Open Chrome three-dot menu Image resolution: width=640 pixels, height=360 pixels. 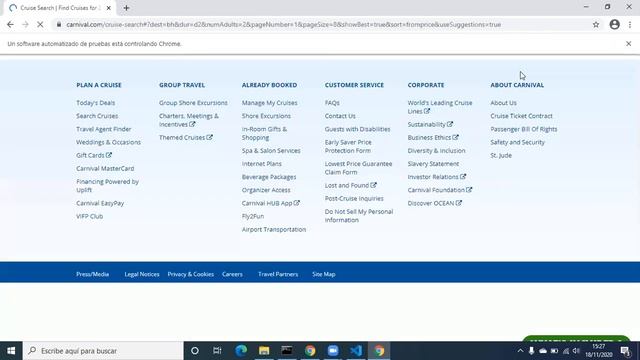pos(630,24)
